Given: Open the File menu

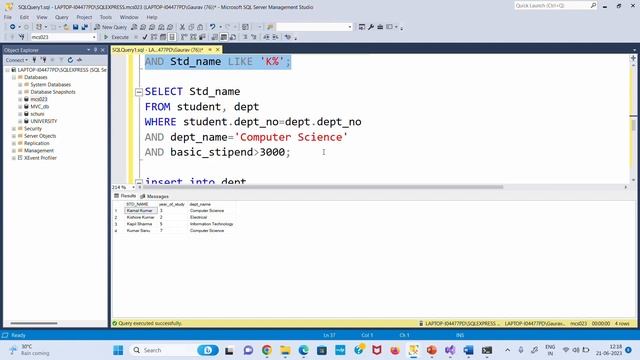Looking at the screenshot, I should (8, 17).
